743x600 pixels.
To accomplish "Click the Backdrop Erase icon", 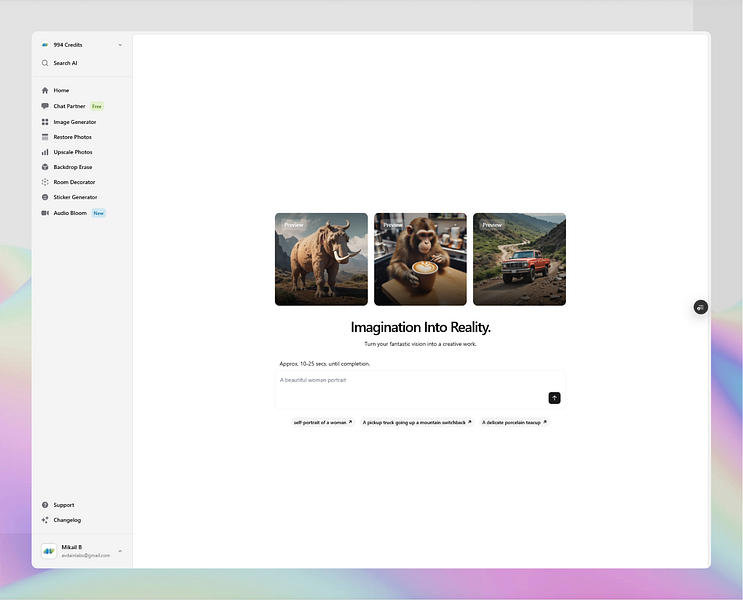I will pos(45,167).
